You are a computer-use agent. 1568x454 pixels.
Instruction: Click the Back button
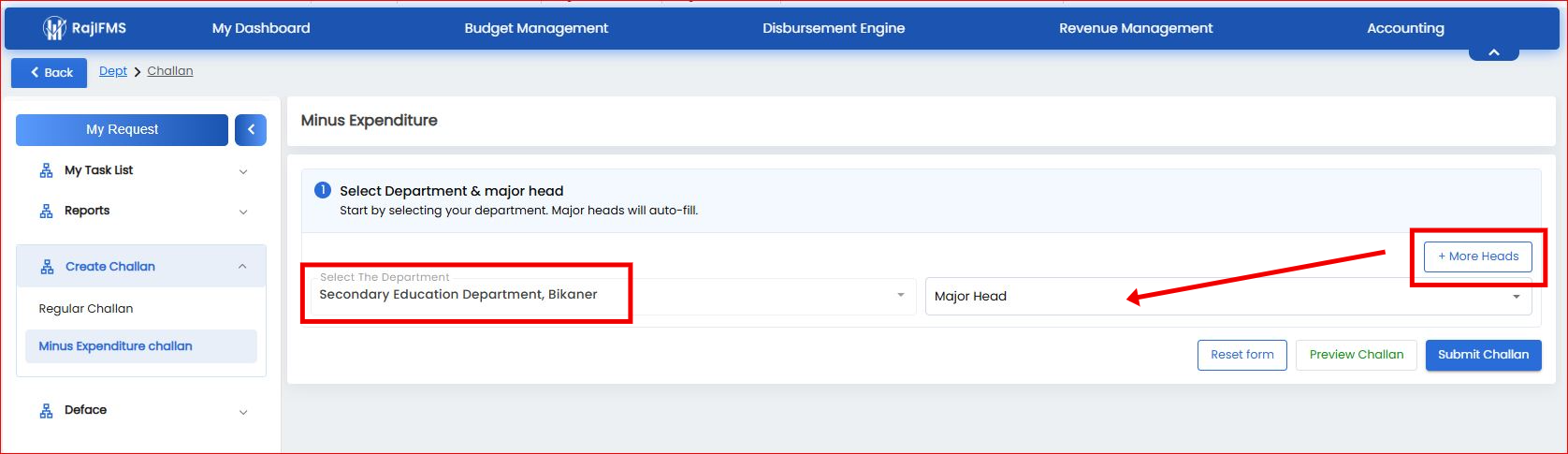click(x=50, y=73)
